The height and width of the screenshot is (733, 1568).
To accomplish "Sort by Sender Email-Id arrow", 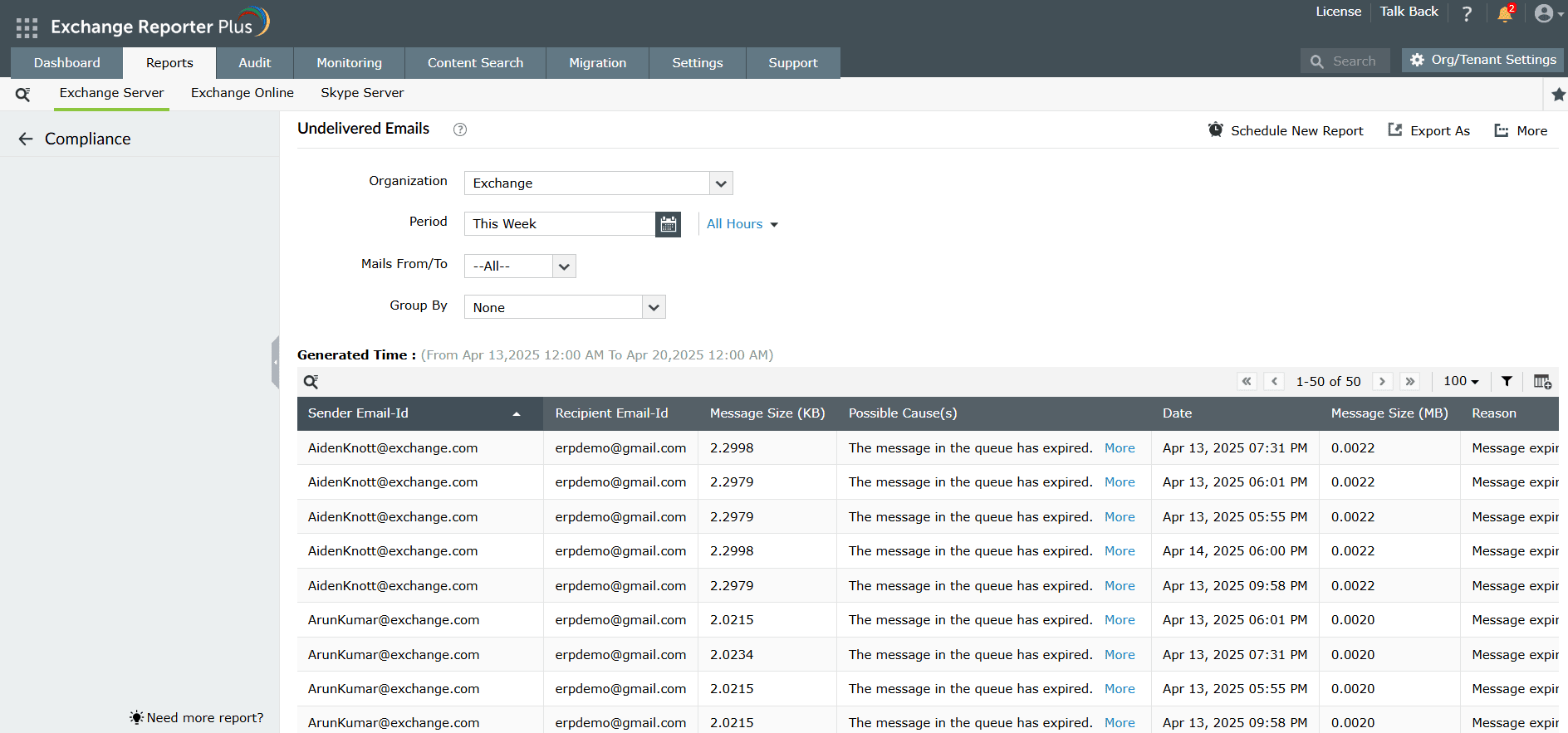I will pyautogui.click(x=517, y=413).
